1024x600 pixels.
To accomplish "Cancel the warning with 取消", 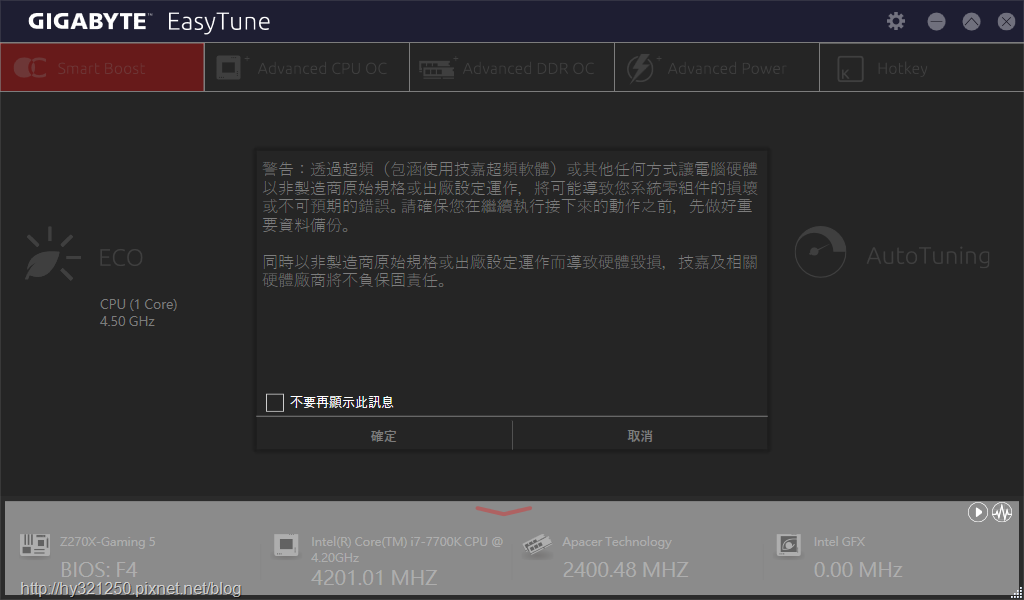I will 640,435.
